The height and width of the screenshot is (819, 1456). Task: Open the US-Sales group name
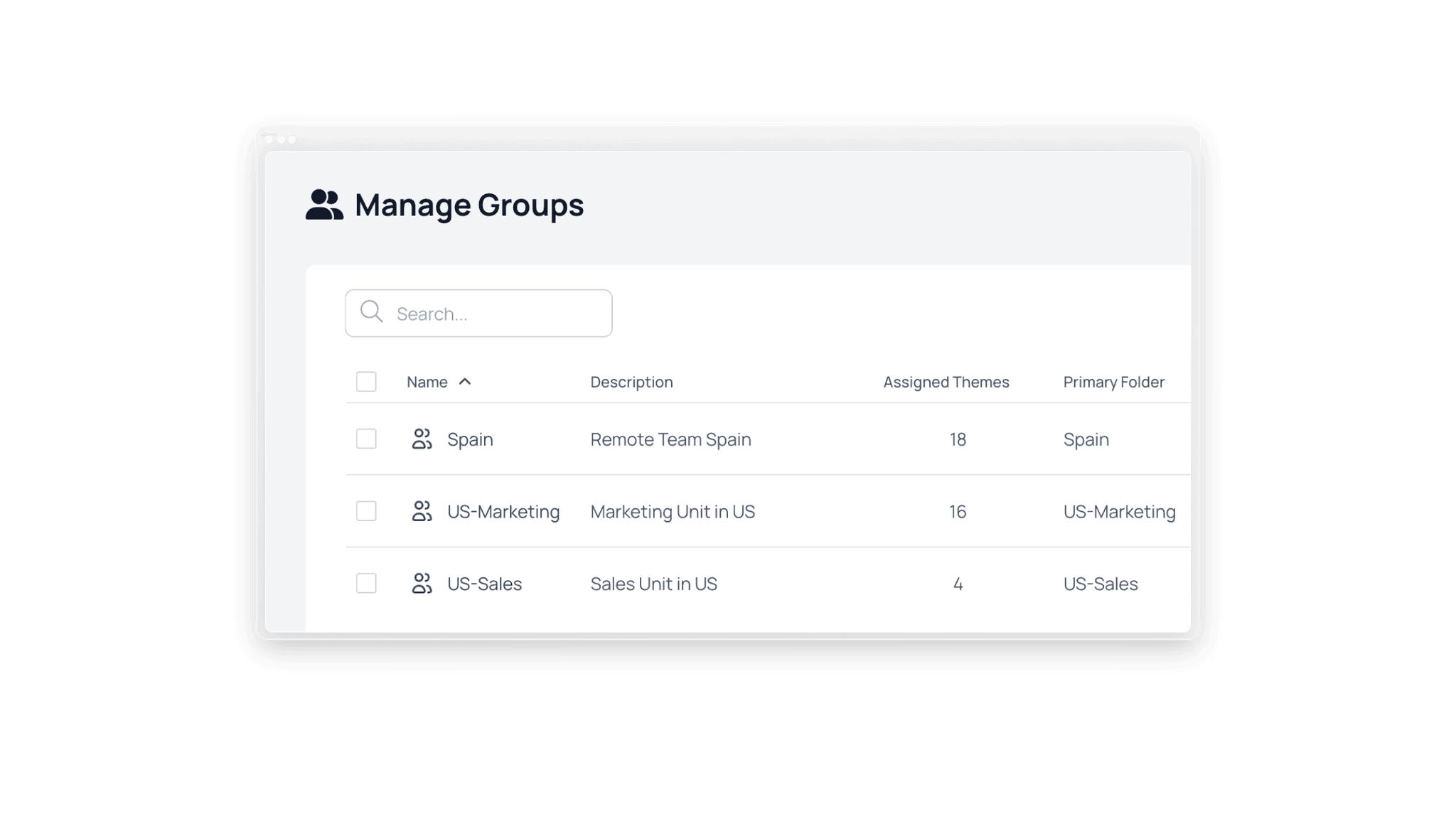click(x=484, y=584)
